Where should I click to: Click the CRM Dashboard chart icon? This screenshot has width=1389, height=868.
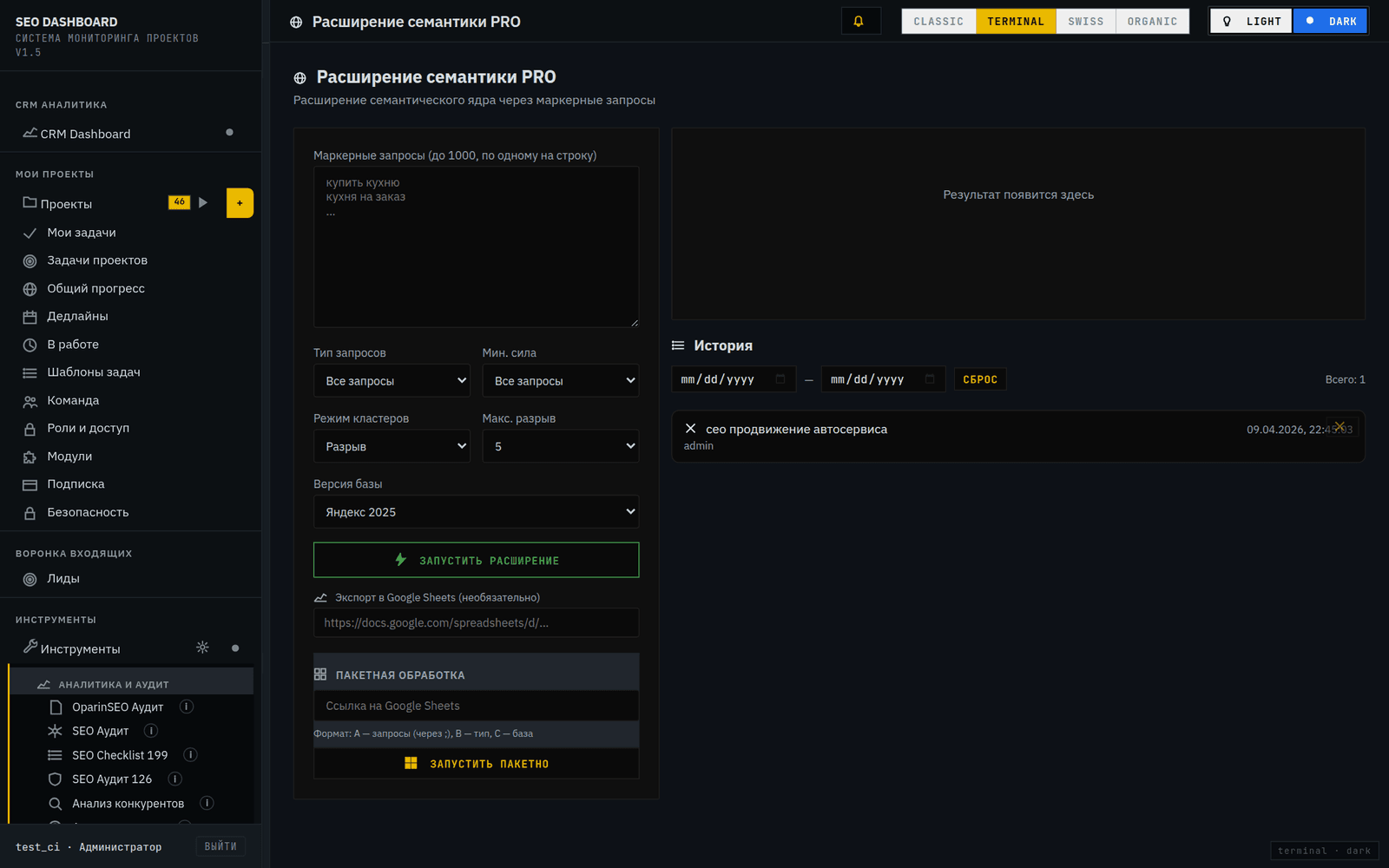coord(30,133)
